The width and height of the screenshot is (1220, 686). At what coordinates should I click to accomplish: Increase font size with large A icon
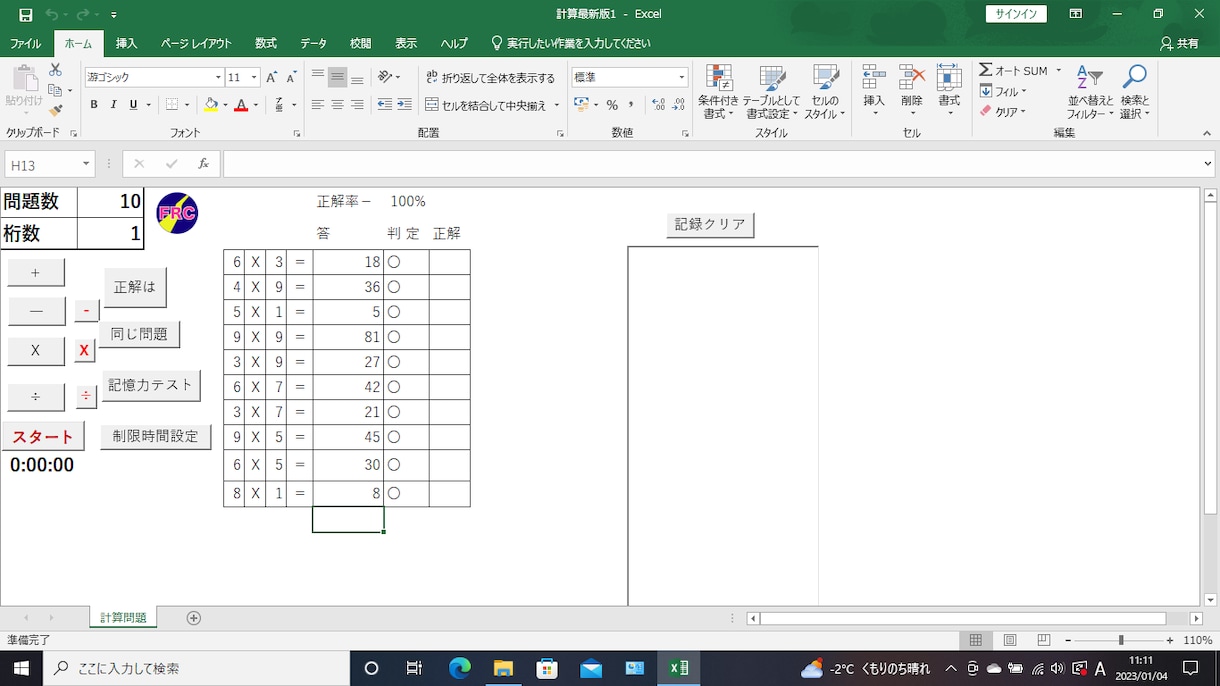(273, 77)
